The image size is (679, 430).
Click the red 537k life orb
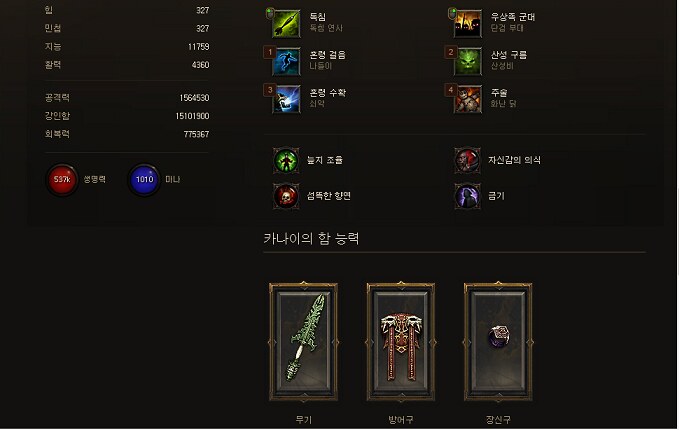point(62,179)
